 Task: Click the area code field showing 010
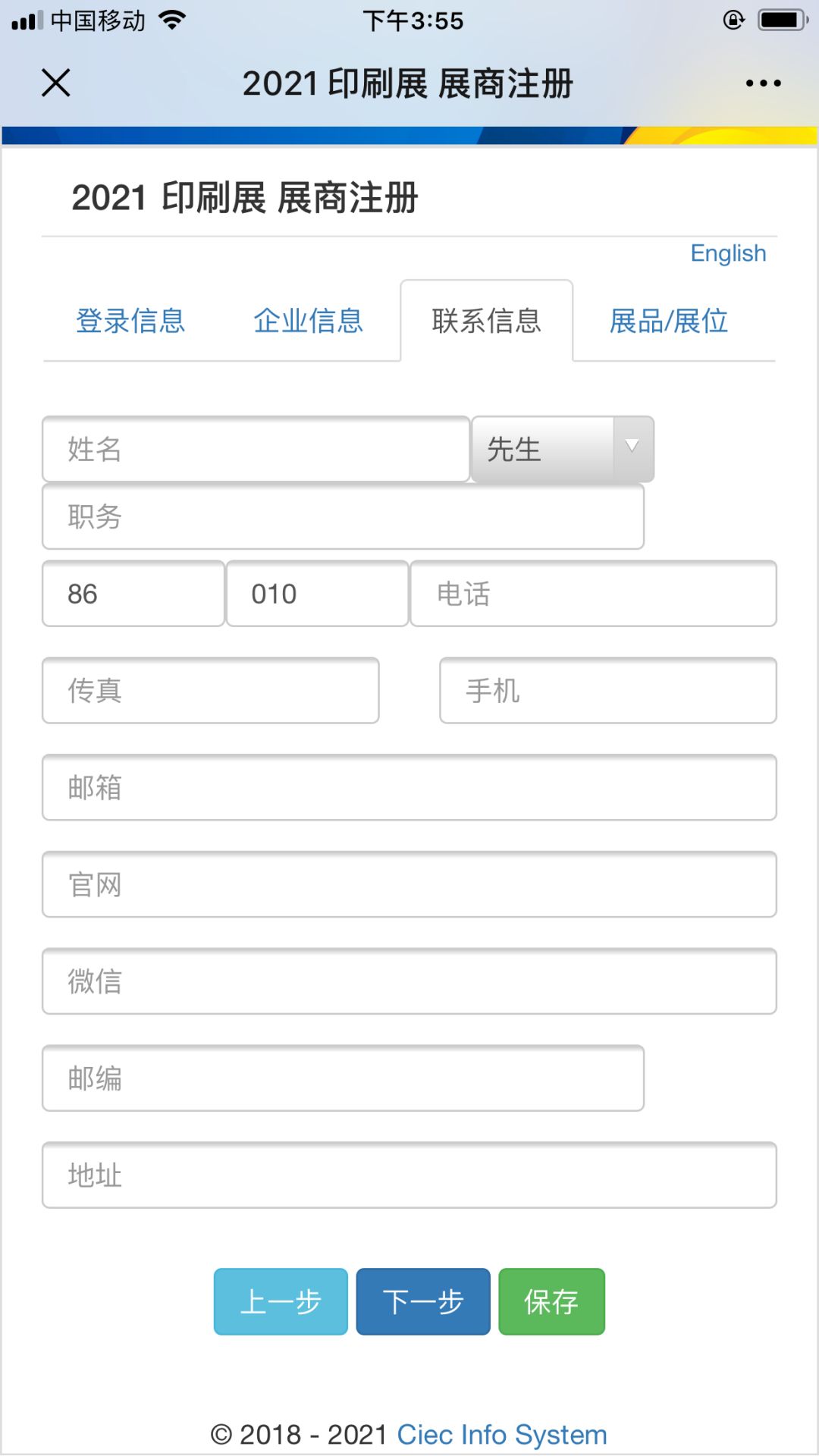[x=317, y=594]
